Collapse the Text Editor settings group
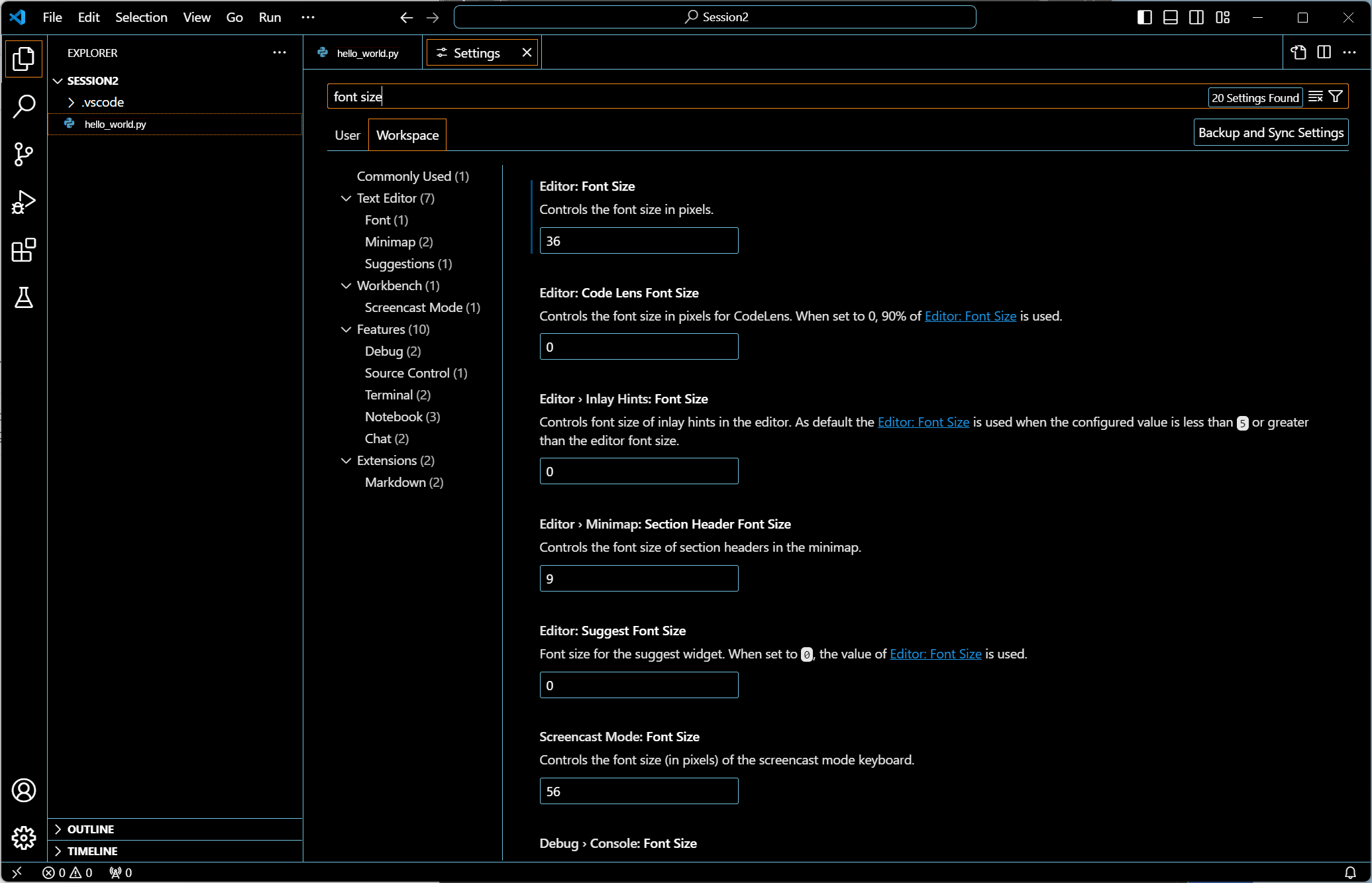The height and width of the screenshot is (883, 1372). point(346,198)
